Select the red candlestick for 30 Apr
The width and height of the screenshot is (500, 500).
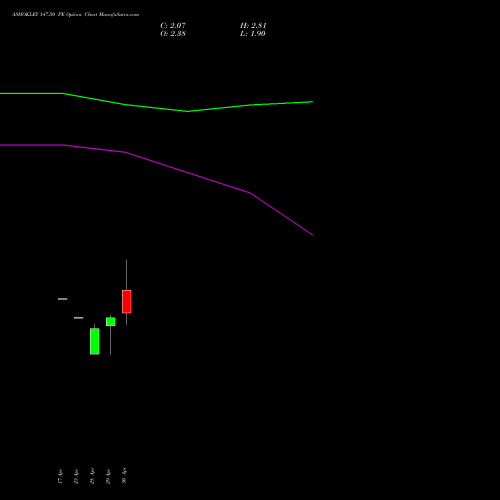pos(127,301)
